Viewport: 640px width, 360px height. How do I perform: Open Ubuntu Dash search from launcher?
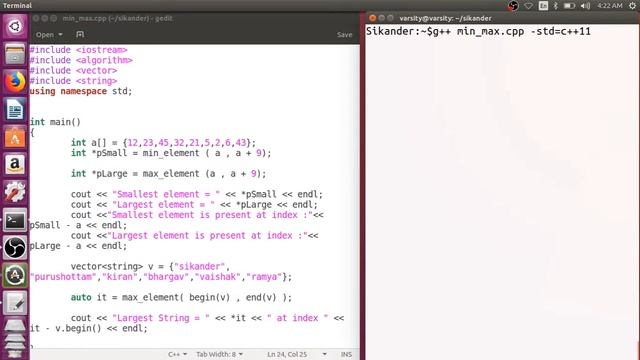coord(15,27)
